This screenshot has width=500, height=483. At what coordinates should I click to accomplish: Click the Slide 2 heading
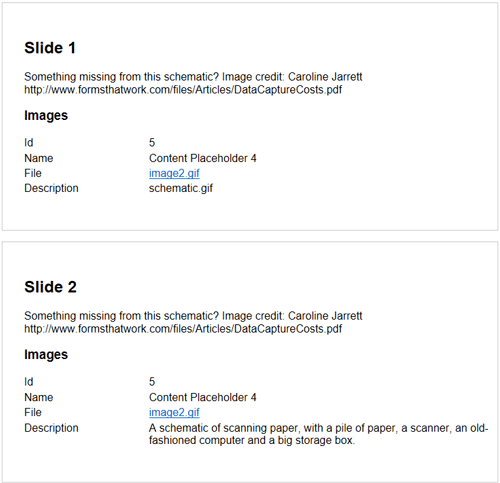click(50, 287)
